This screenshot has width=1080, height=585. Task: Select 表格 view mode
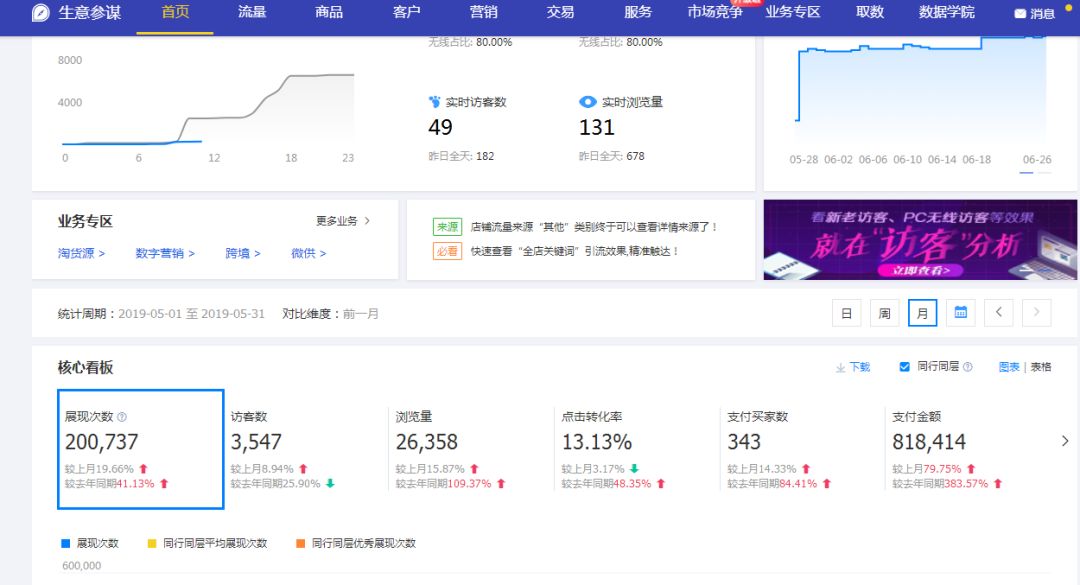1041,367
